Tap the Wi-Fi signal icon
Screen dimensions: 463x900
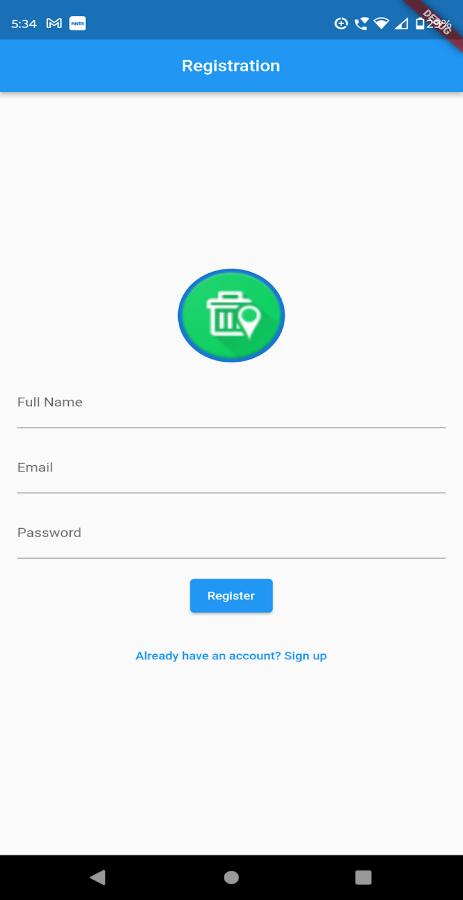(380, 24)
